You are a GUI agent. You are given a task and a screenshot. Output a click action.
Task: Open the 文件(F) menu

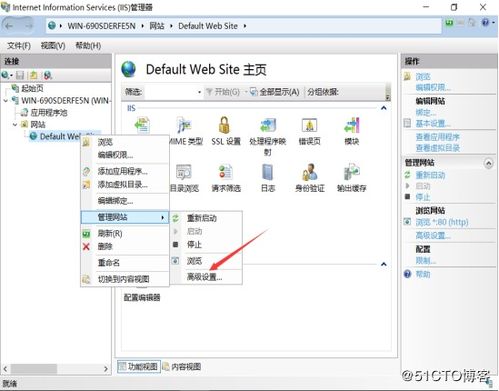[x=19, y=45]
